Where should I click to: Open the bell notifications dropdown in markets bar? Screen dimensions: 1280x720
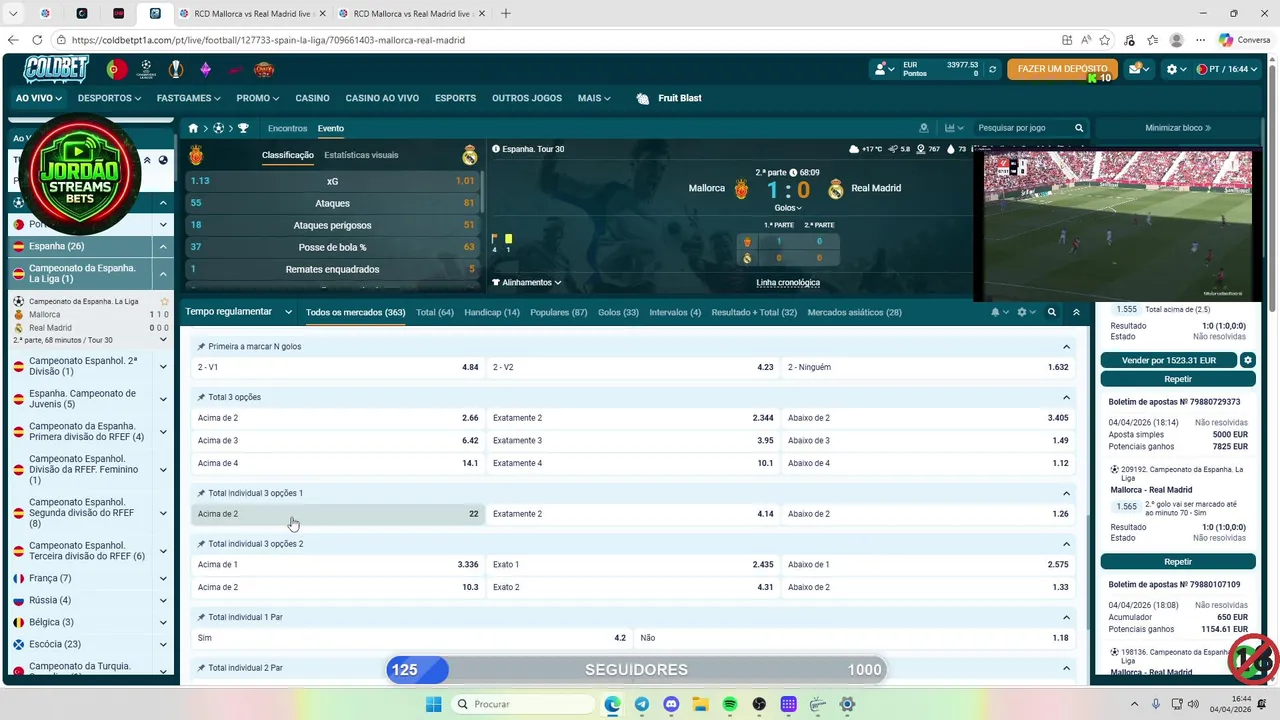999,312
